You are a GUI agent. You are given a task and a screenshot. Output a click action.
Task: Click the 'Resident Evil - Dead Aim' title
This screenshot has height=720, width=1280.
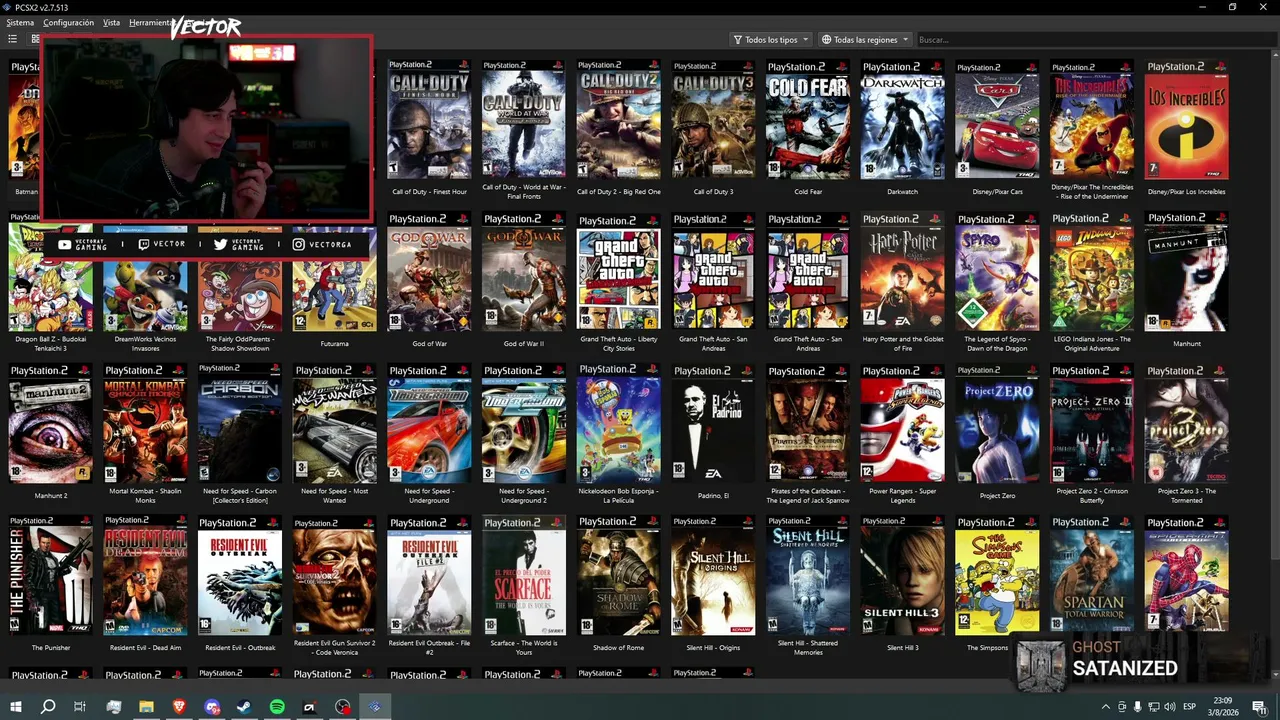coord(145,648)
